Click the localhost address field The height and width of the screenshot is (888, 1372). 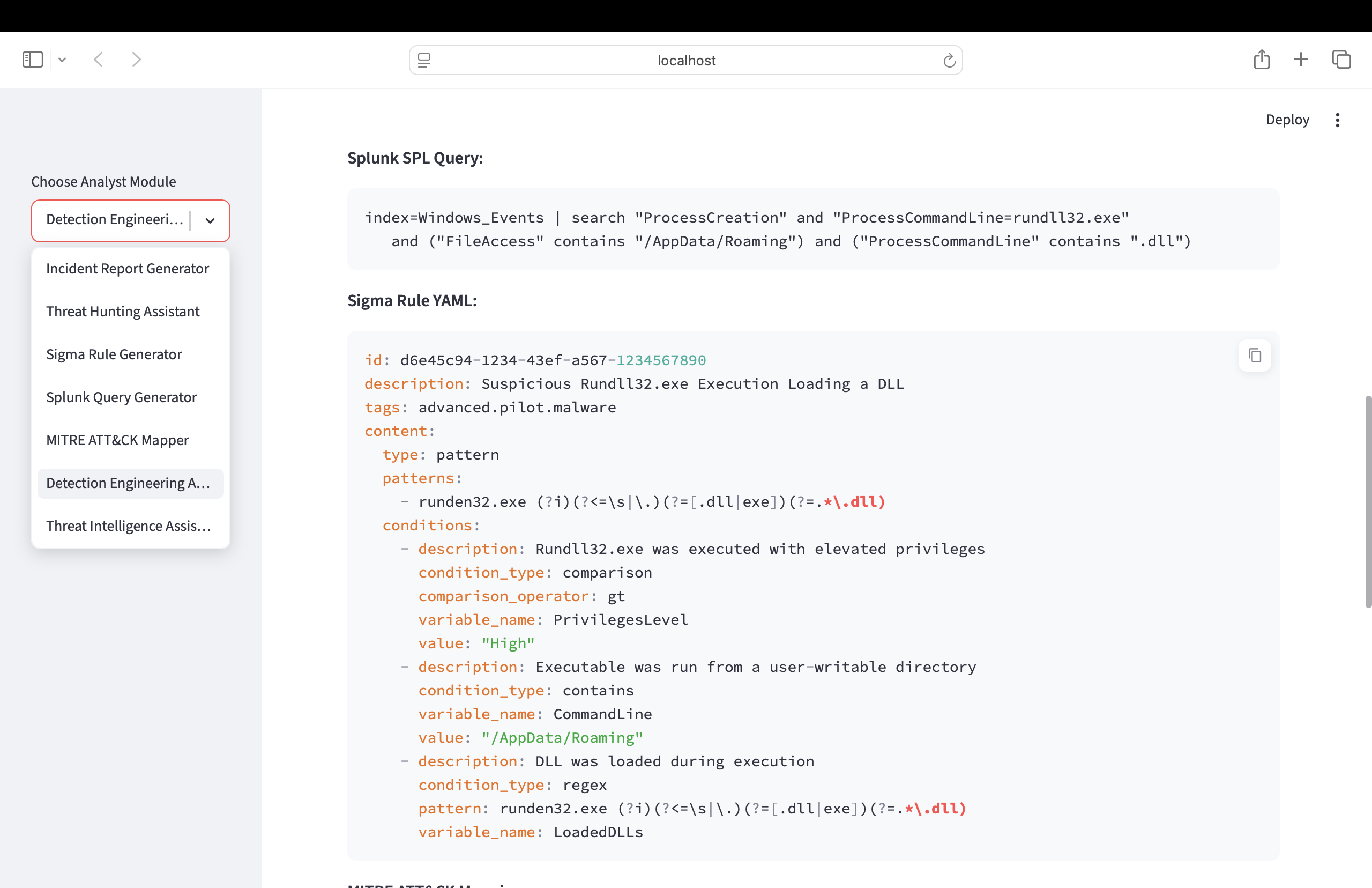685,60
